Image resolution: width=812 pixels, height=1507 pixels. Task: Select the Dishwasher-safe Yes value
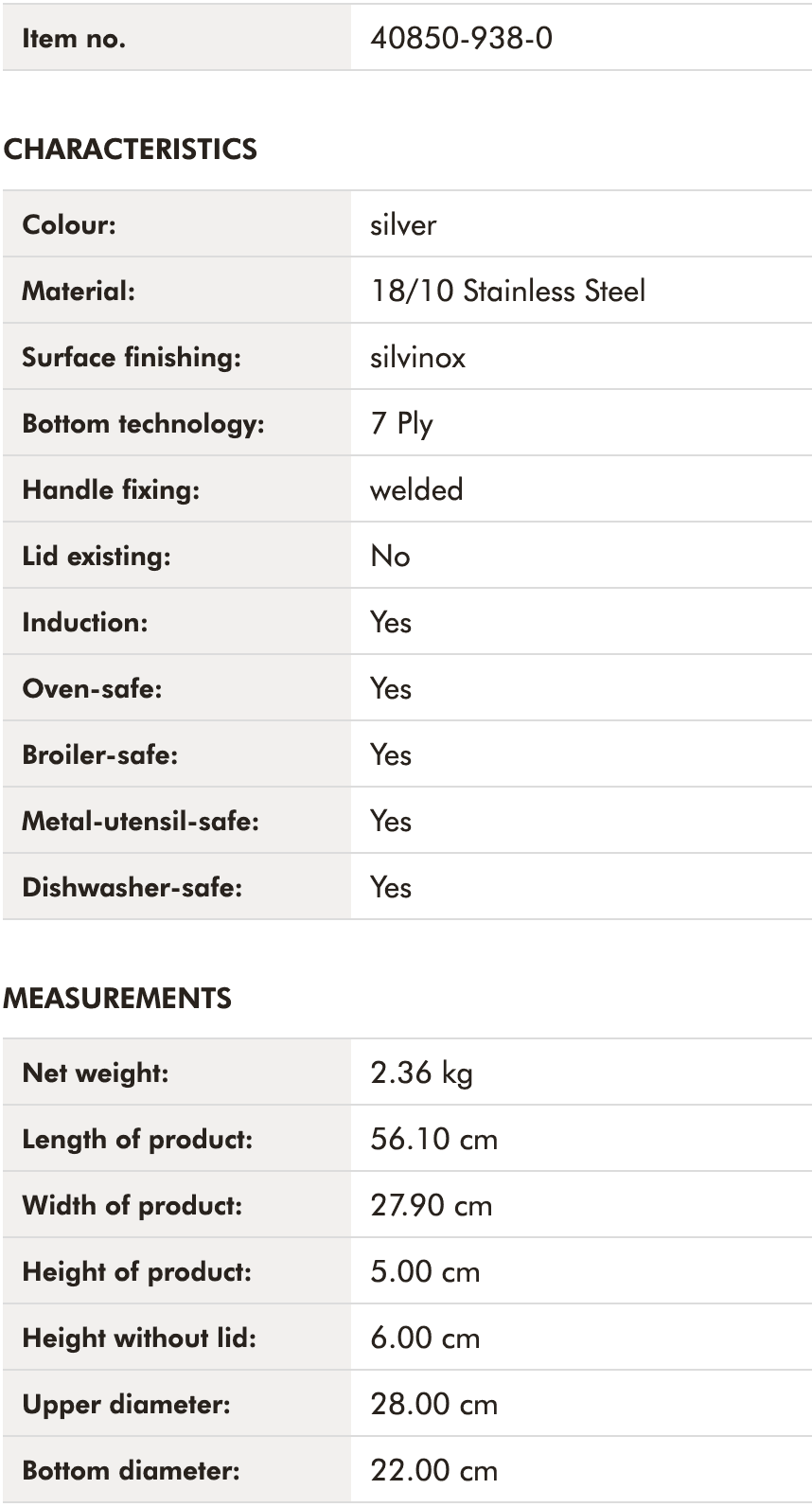[391, 887]
